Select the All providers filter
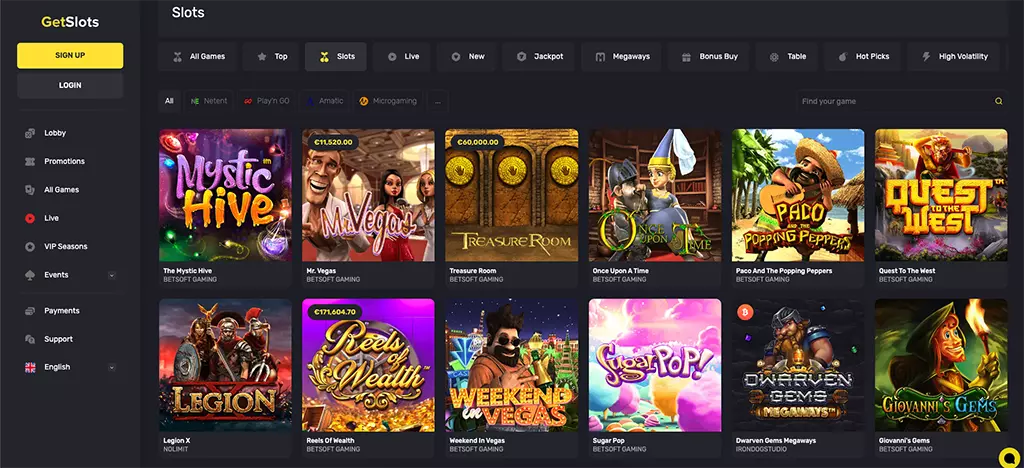Screen dimensions: 1024x468 (x=169, y=101)
